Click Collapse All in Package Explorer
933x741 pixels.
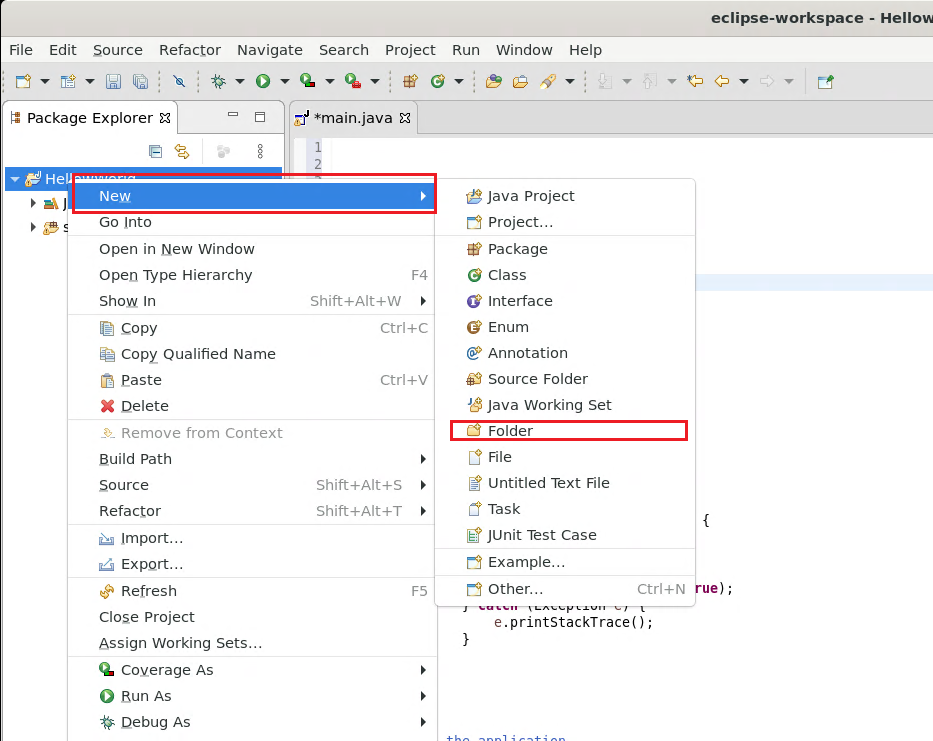tap(155, 152)
